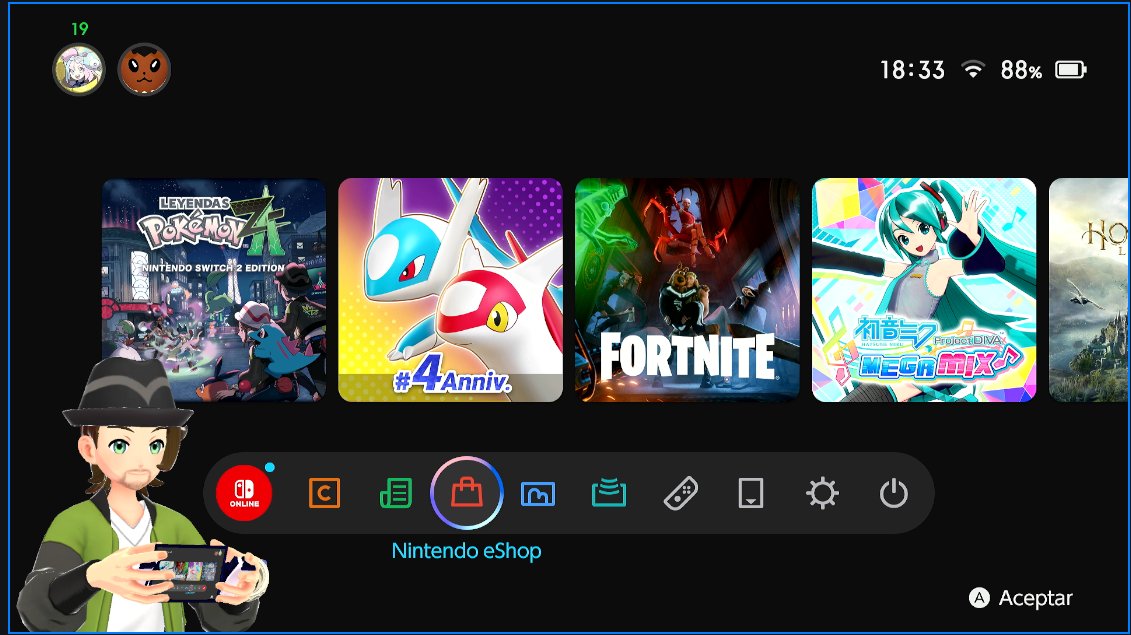Launch Hatsune Miku Project DIVA Mega Mix tile
This screenshot has width=1131, height=635.
tap(924, 290)
